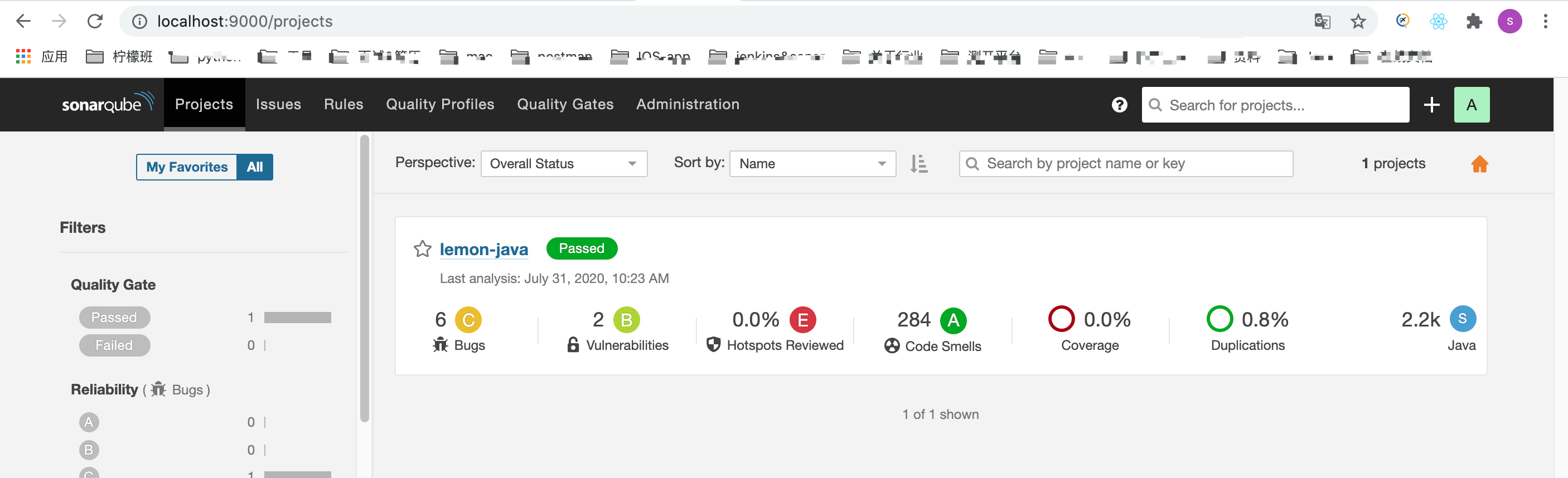Viewport: 1568px width, 478px height.
Task: Open the Quality Gates tab
Action: coord(565,104)
